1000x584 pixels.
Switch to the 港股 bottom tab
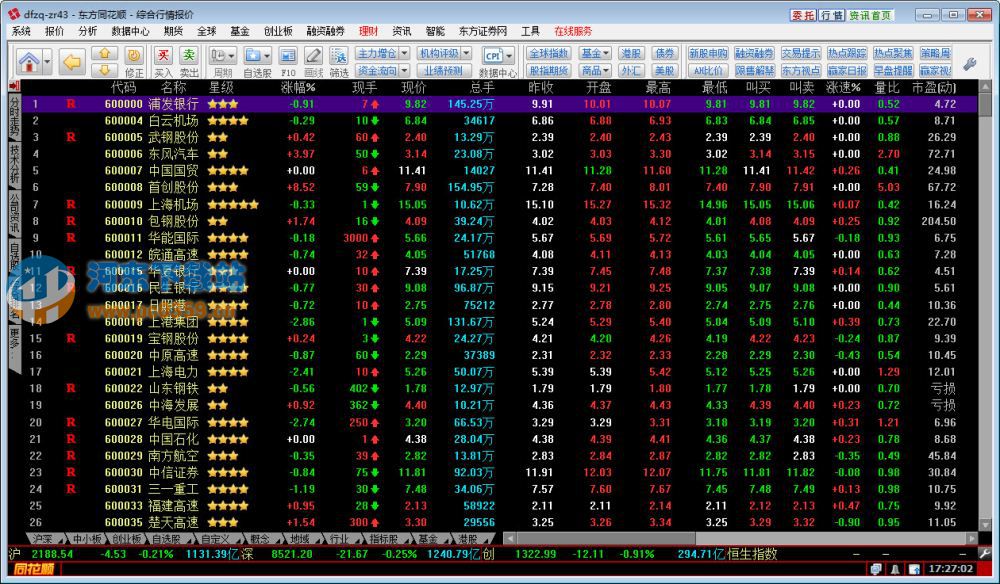click(468, 539)
